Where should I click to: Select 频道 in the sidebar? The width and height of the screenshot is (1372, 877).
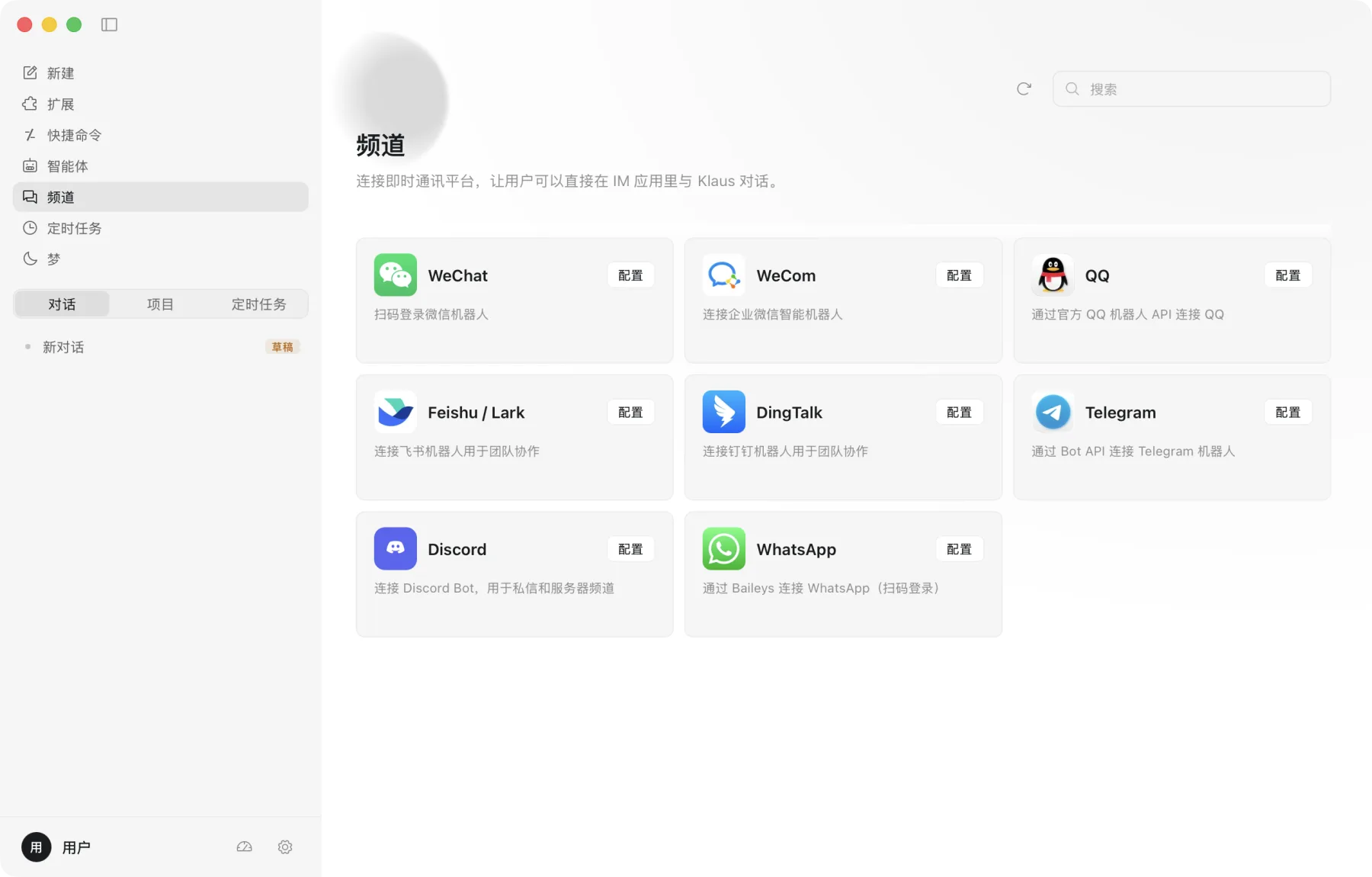(160, 197)
